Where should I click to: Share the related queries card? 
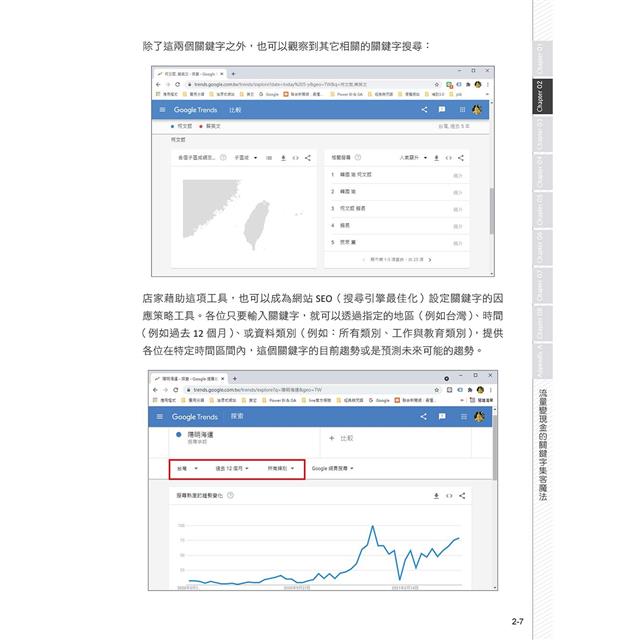461,158
